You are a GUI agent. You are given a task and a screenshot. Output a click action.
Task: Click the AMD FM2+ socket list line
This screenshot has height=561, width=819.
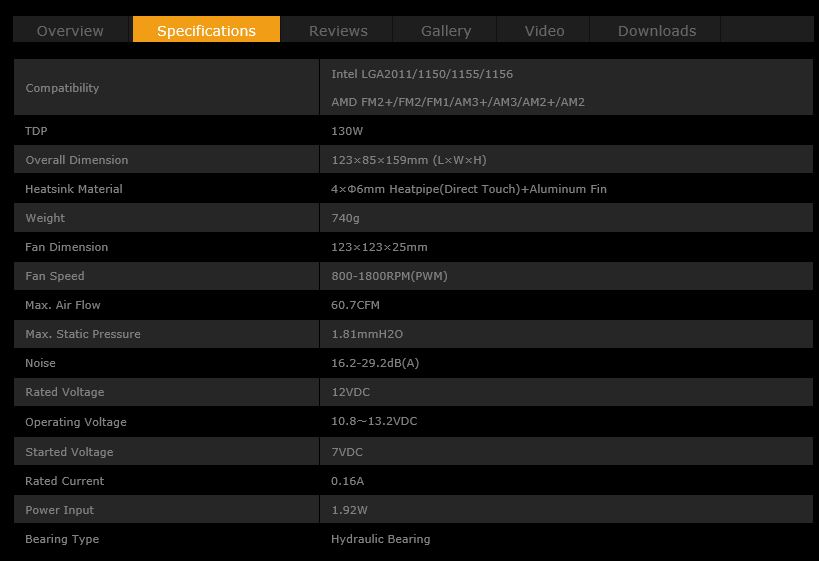pos(458,102)
